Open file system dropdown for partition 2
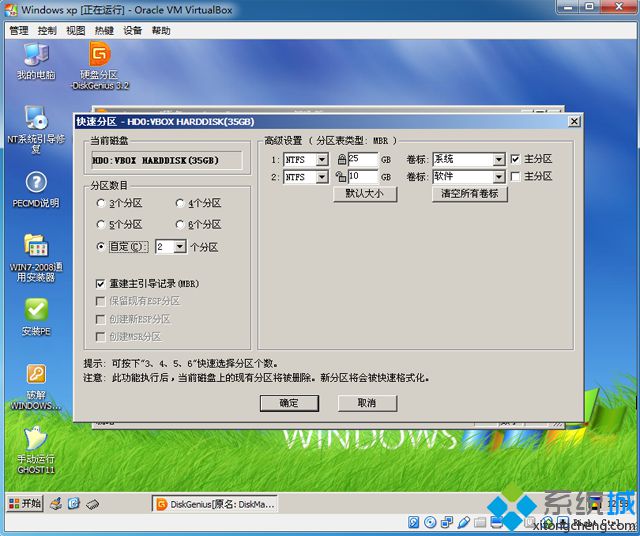 click(x=322, y=177)
